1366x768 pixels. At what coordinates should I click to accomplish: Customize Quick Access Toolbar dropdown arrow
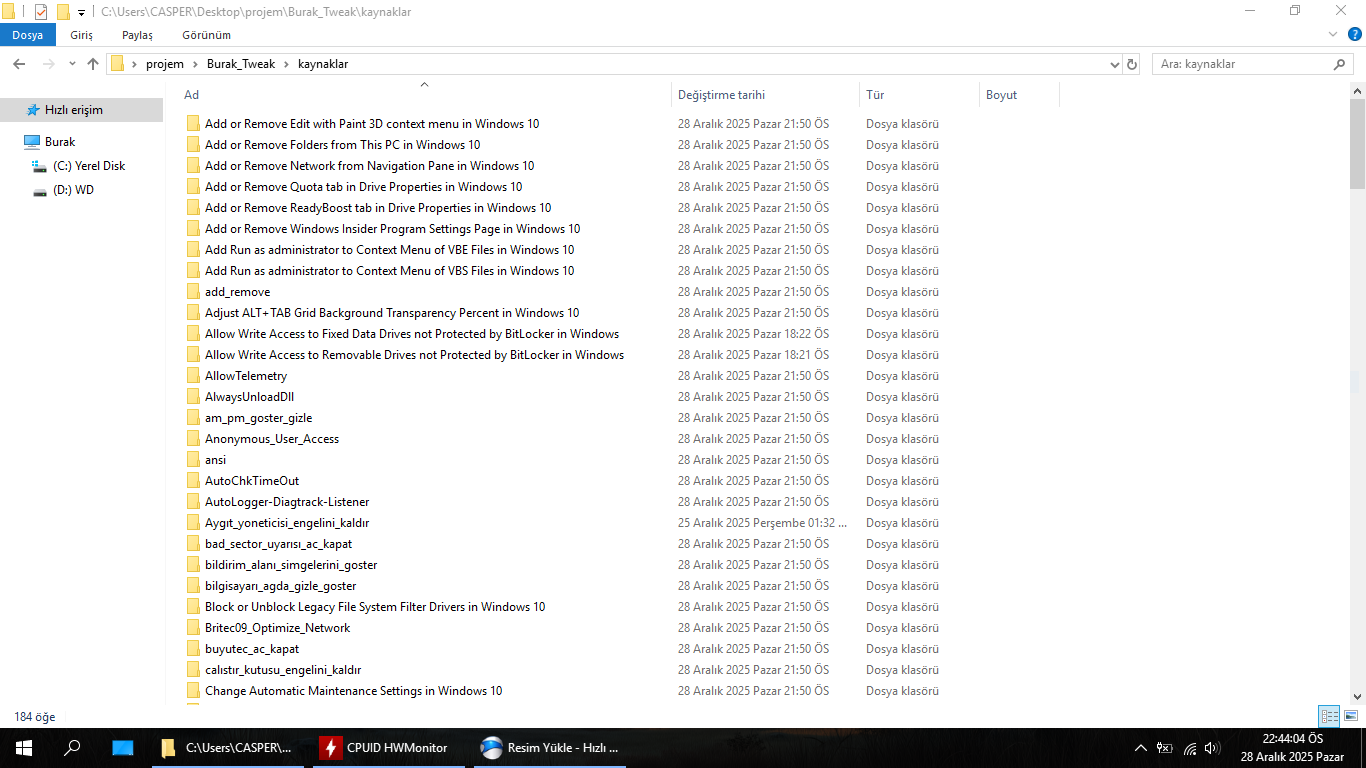point(81,13)
